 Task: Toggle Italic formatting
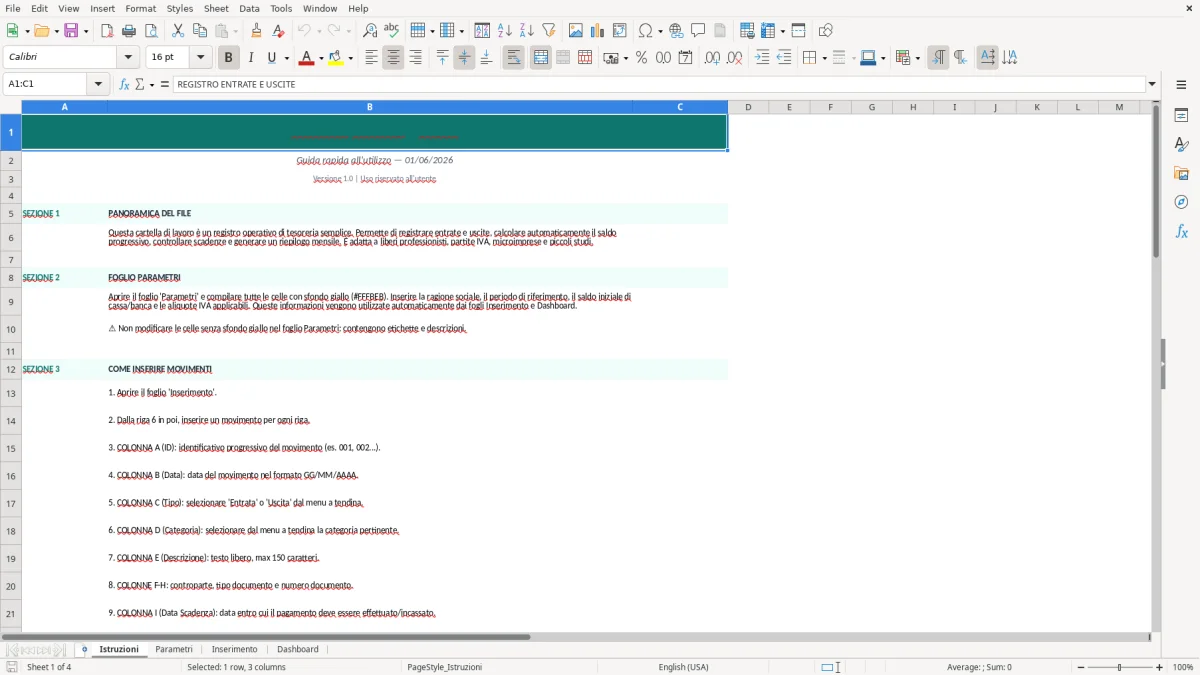coord(251,58)
